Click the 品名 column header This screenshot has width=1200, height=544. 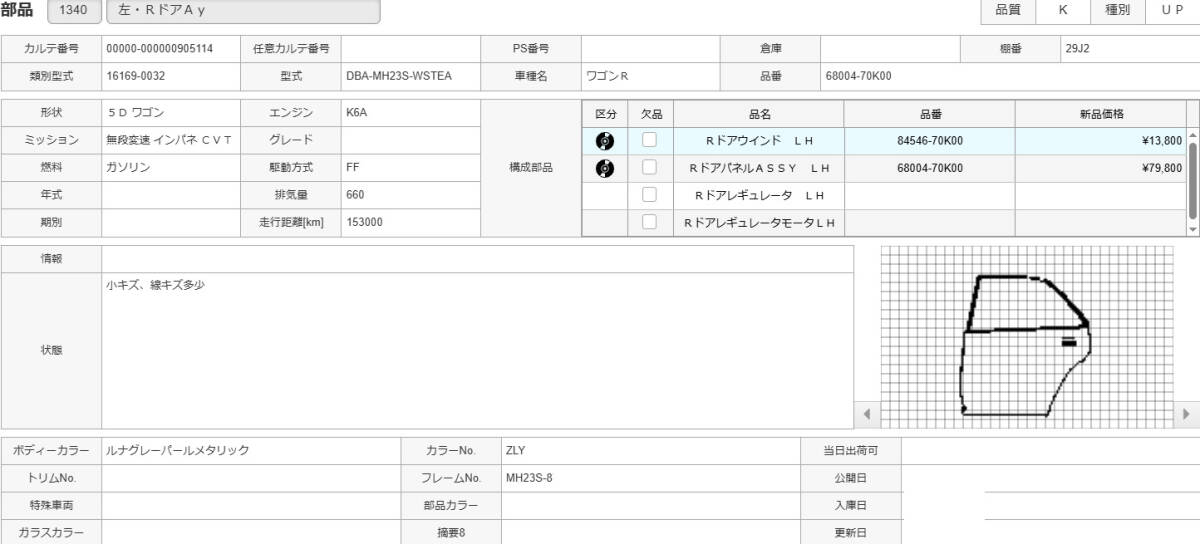(x=760, y=114)
